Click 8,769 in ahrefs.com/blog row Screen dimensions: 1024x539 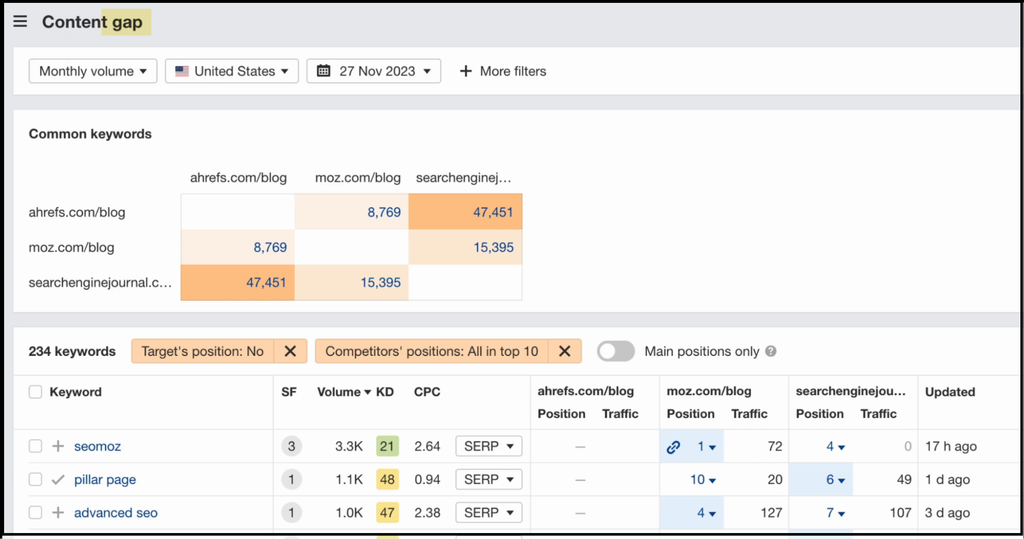[384, 212]
